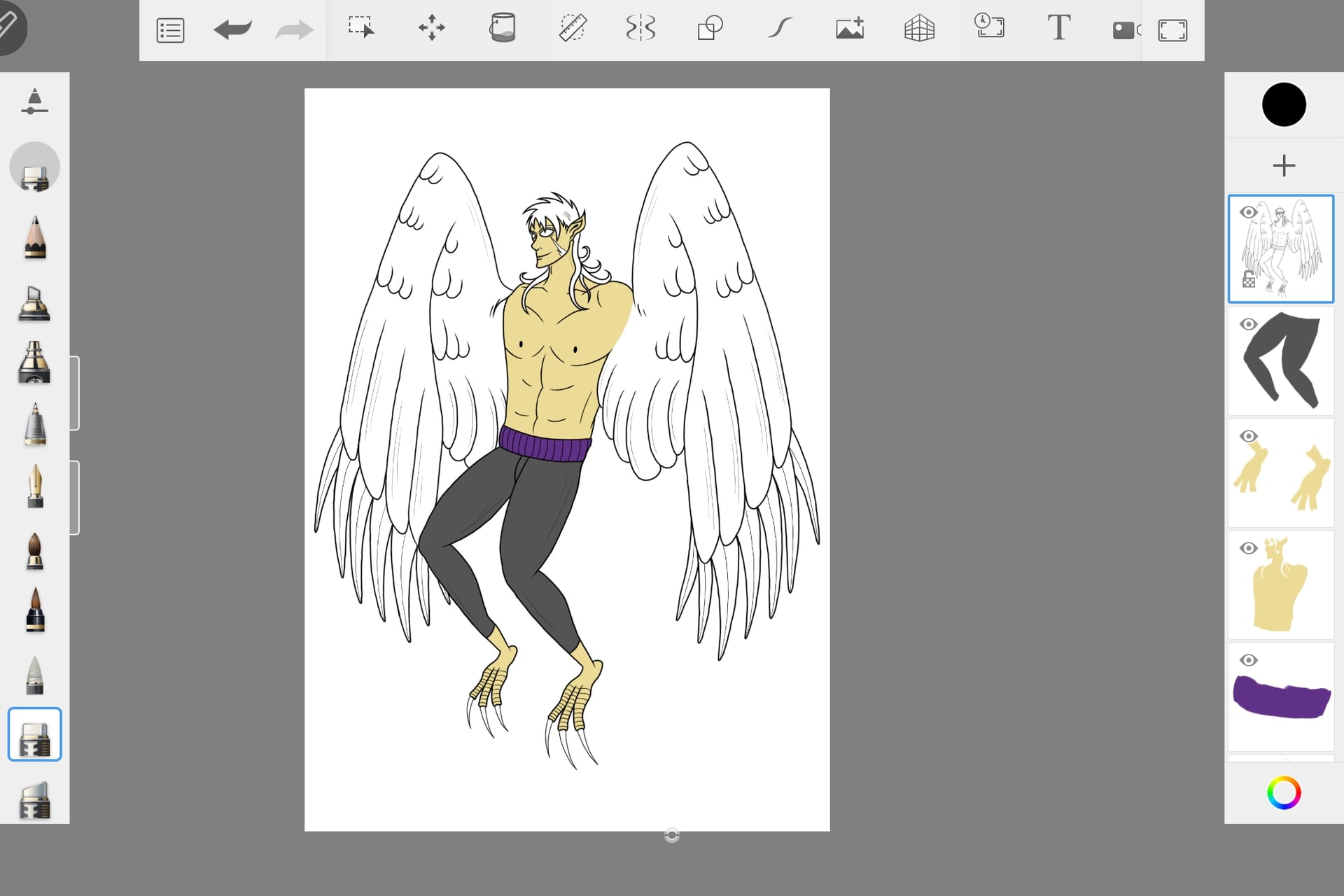
Task: Open the draw shapes tool
Action: [710, 29]
